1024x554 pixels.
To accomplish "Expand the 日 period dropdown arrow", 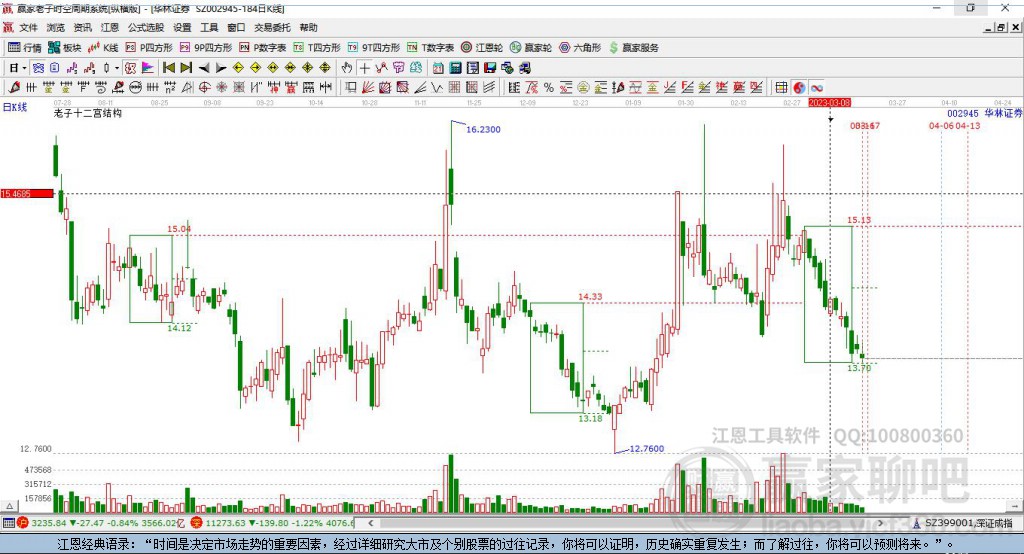I will 24,68.
